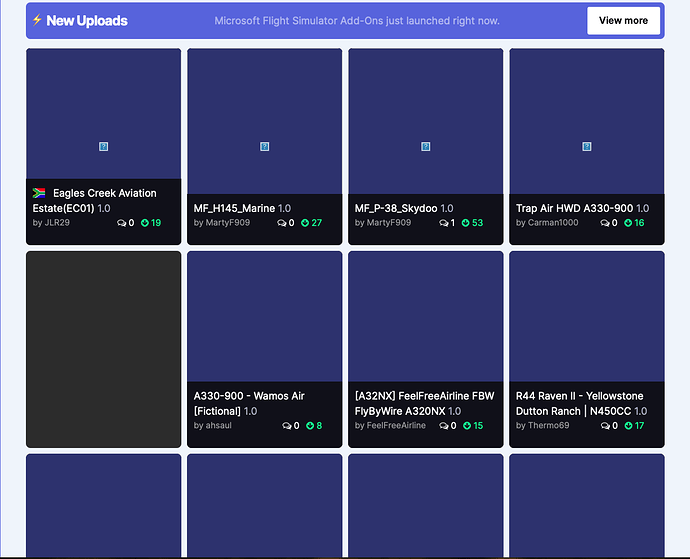Click the download count 19 on Eagles Creek

[x=156, y=223]
